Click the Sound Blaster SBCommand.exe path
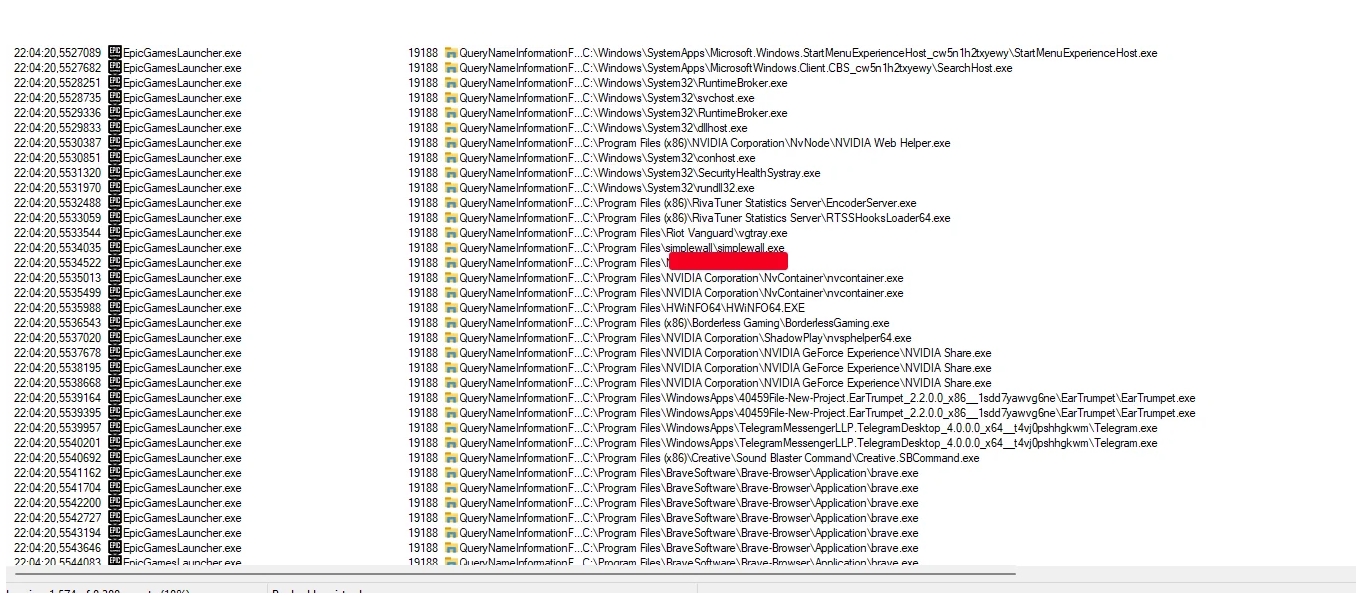The image size is (1356, 596). 781,458
